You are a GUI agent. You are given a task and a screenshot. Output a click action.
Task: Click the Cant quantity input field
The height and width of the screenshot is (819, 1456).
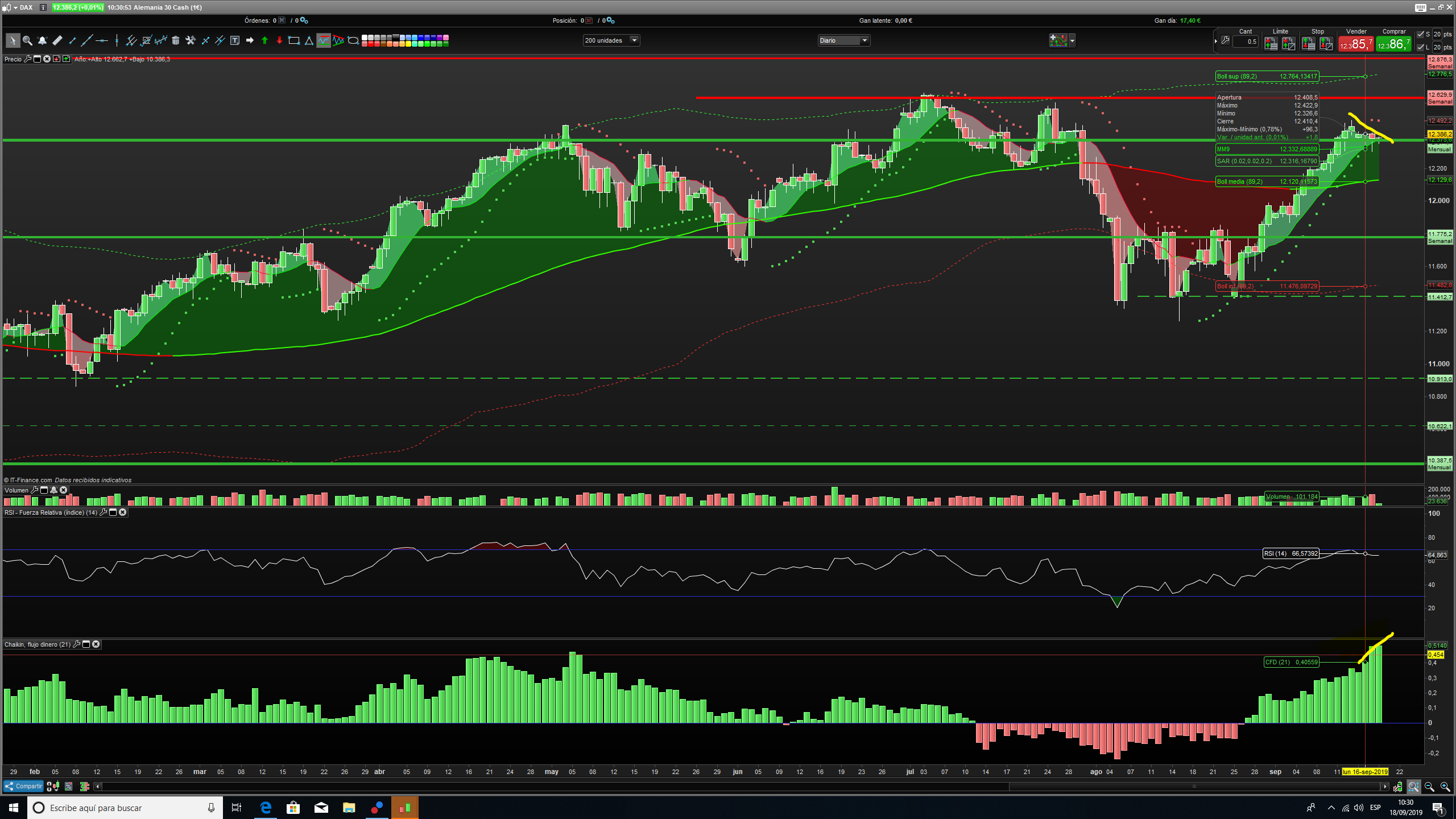(1246, 42)
